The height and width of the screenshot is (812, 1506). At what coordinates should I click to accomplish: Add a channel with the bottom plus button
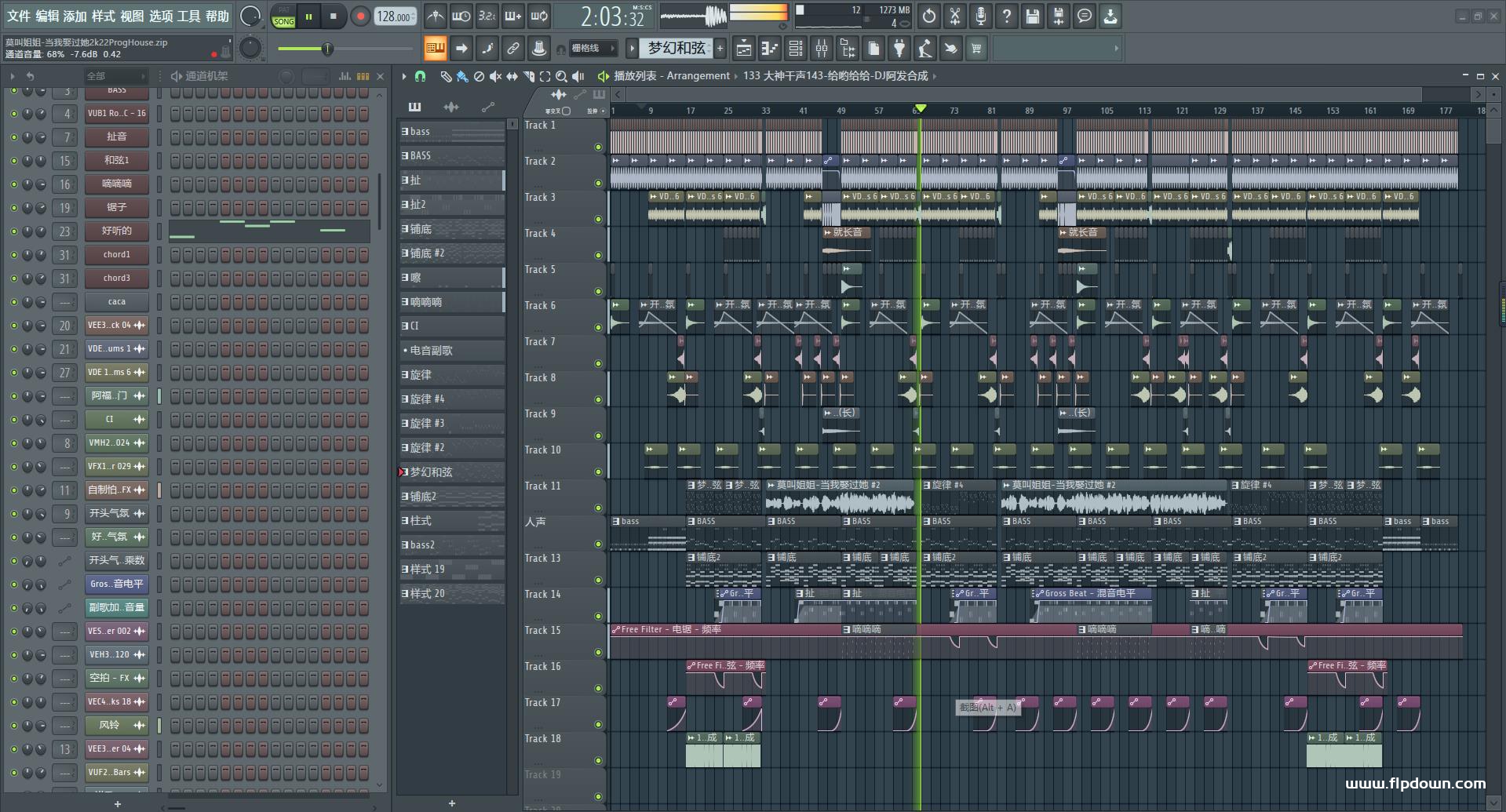[118, 804]
